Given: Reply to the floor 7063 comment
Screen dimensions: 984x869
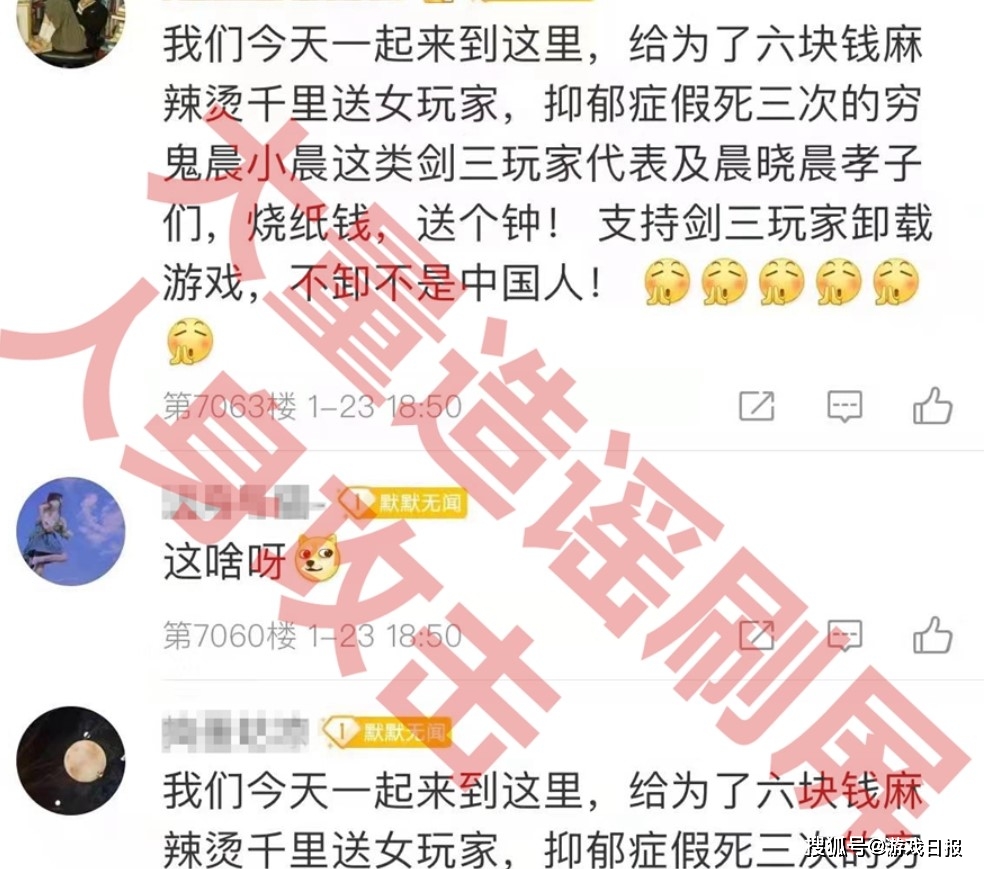Looking at the screenshot, I should pos(845,406).
